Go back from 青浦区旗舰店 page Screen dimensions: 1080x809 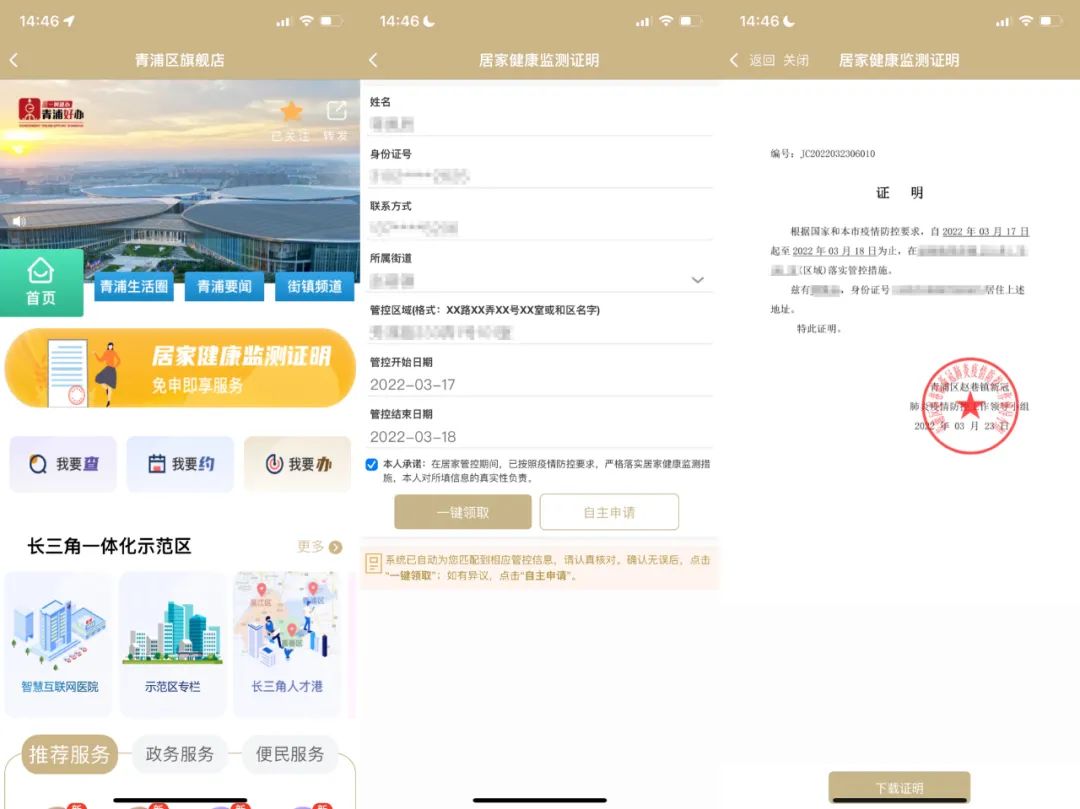click(x=14, y=60)
